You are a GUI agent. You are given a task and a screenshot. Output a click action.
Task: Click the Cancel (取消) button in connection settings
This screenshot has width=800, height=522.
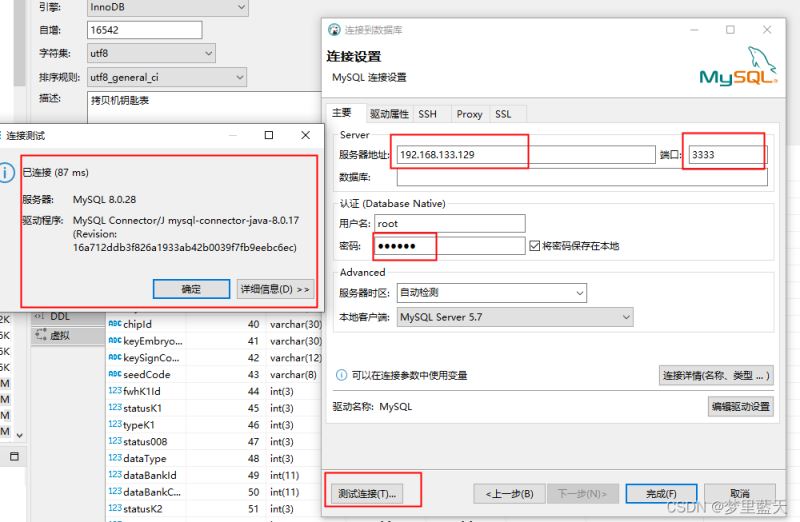pyautogui.click(x=740, y=493)
